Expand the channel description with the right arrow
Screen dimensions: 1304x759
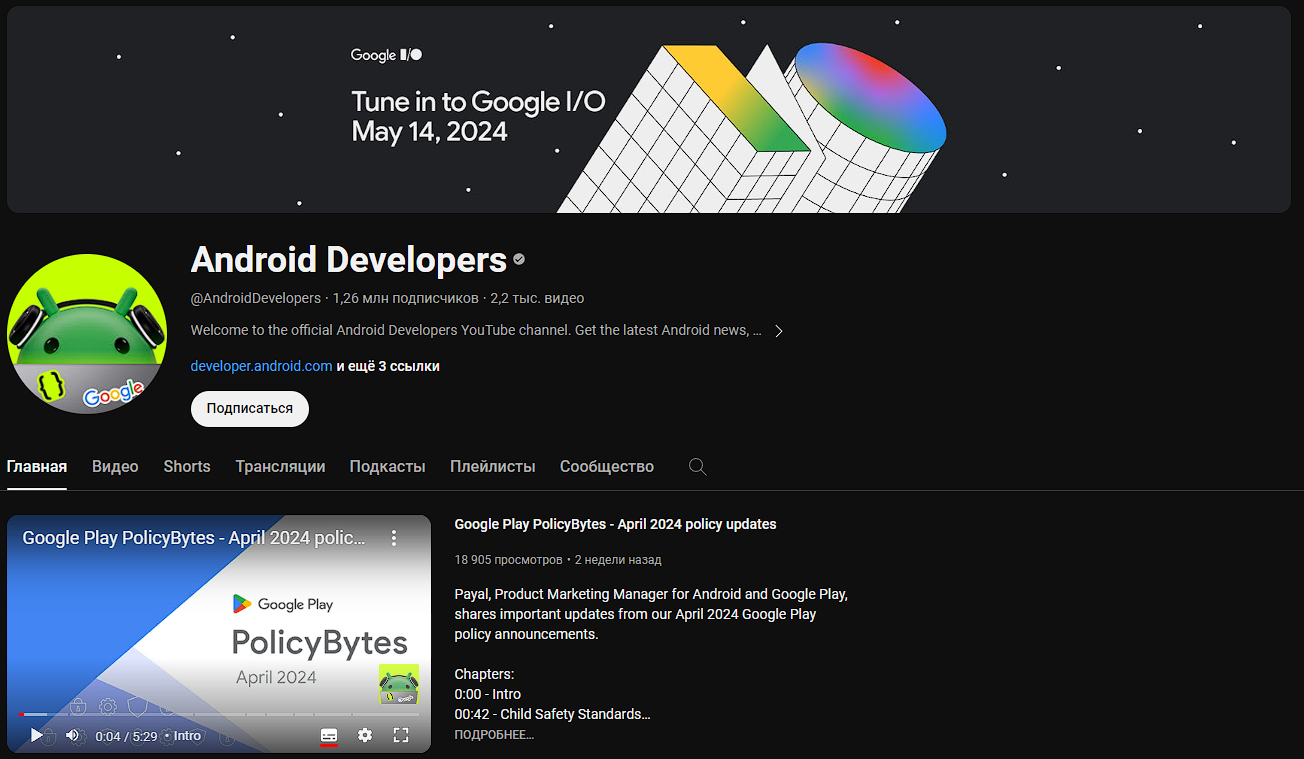click(779, 329)
